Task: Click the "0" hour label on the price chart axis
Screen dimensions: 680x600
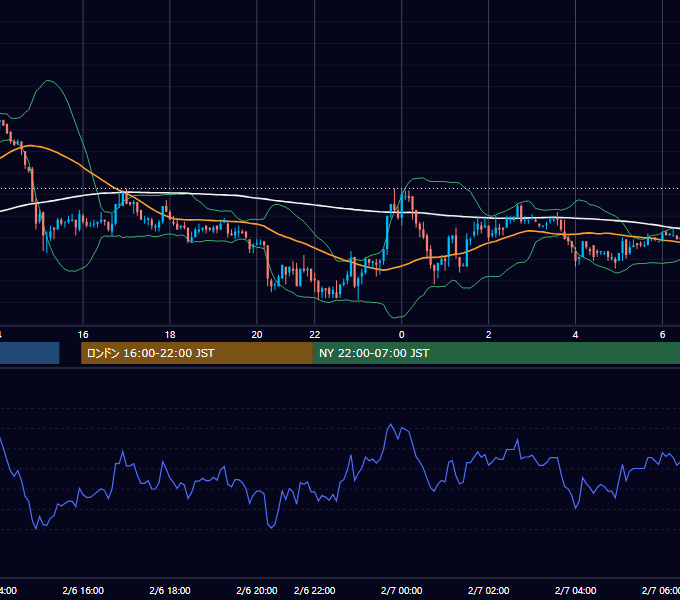Action: (402, 335)
